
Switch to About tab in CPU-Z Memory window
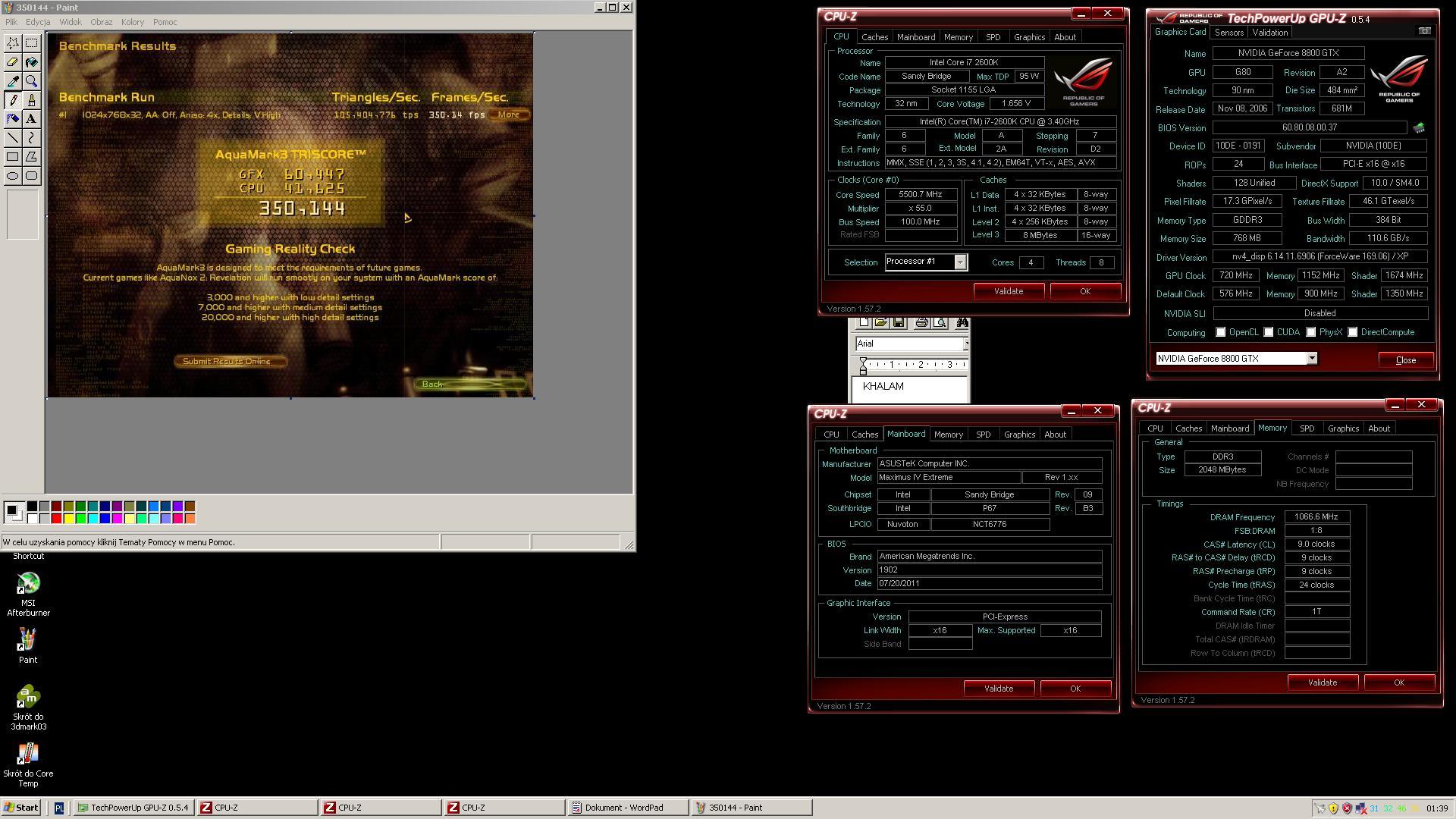pyautogui.click(x=1379, y=428)
